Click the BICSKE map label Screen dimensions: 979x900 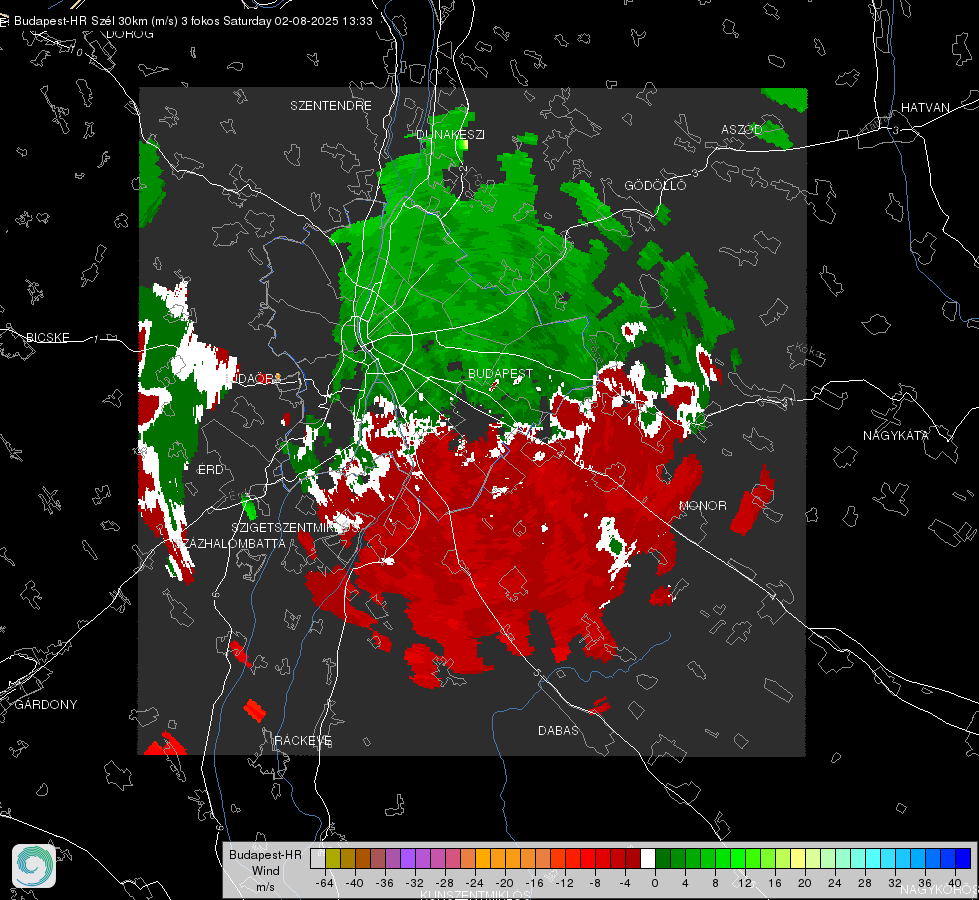point(47,337)
